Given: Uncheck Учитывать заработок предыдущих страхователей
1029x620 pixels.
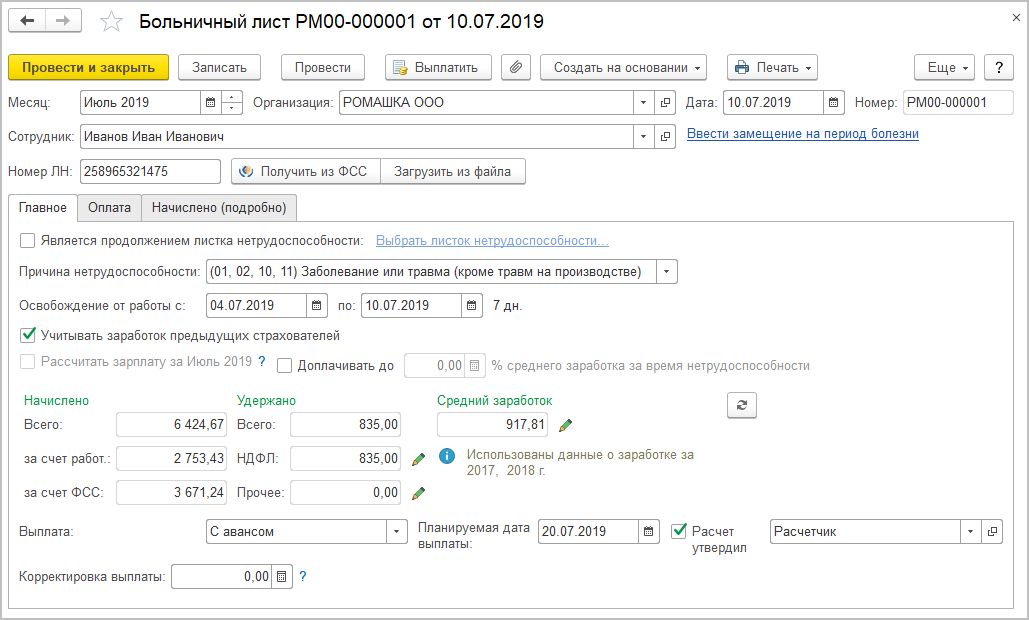Looking at the screenshot, I should point(27,335).
